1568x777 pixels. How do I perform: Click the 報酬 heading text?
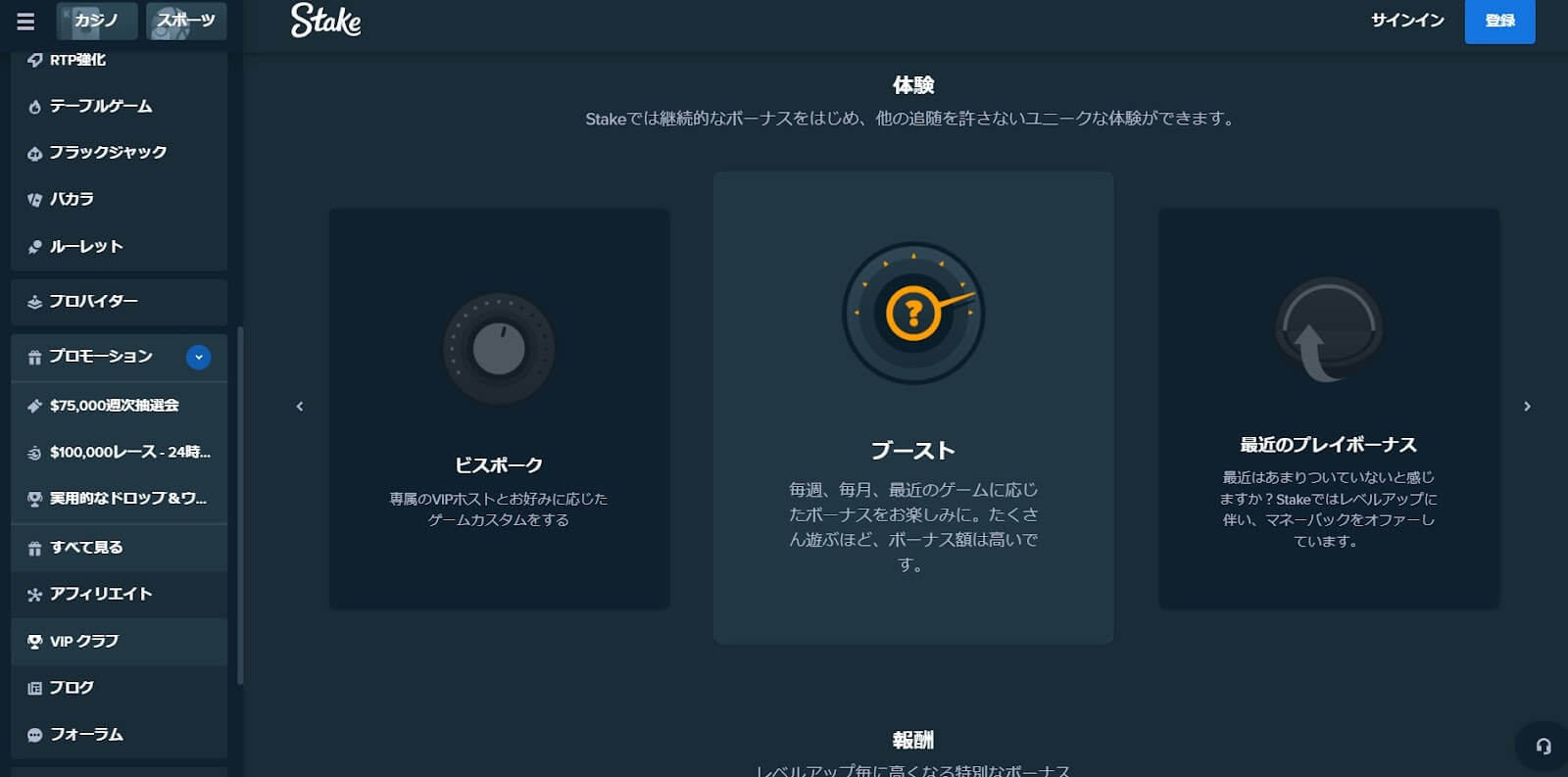[x=913, y=740]
